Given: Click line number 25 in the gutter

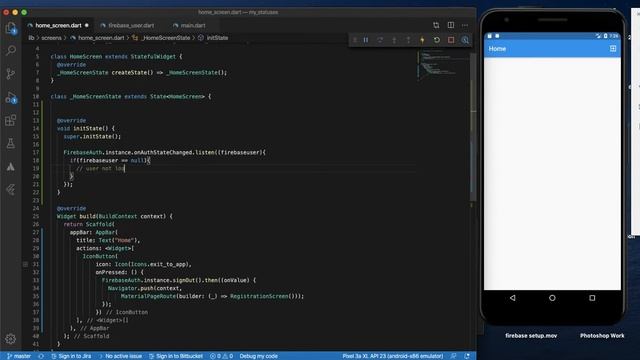Looking at the screenshot, I should 36,216.
